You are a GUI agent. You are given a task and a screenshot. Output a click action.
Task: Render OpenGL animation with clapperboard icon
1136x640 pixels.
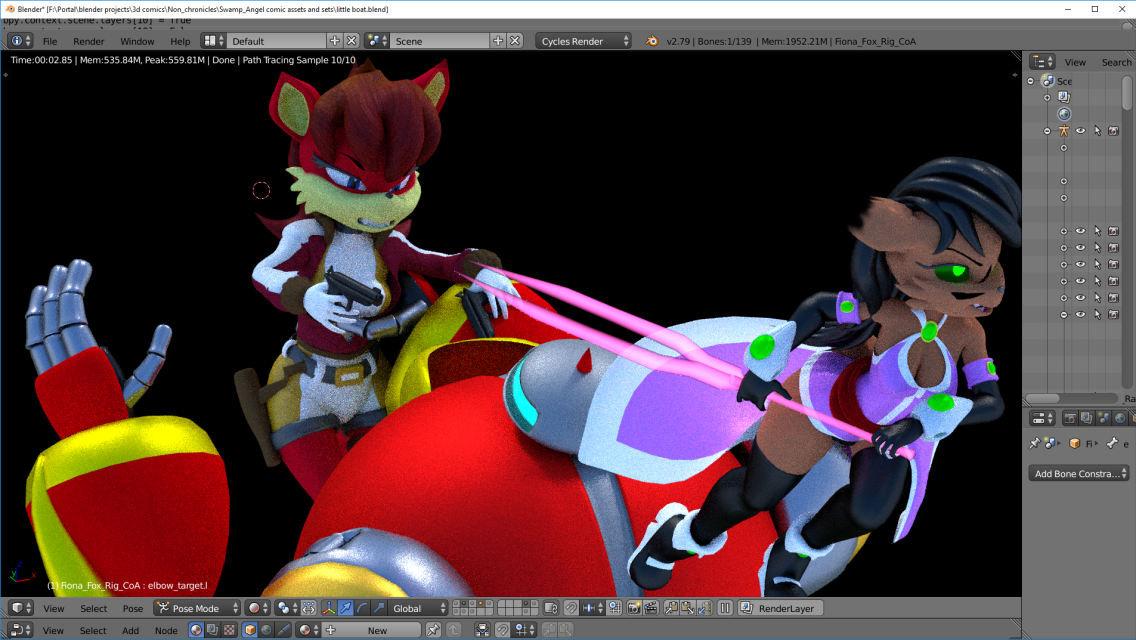[651, 608]
